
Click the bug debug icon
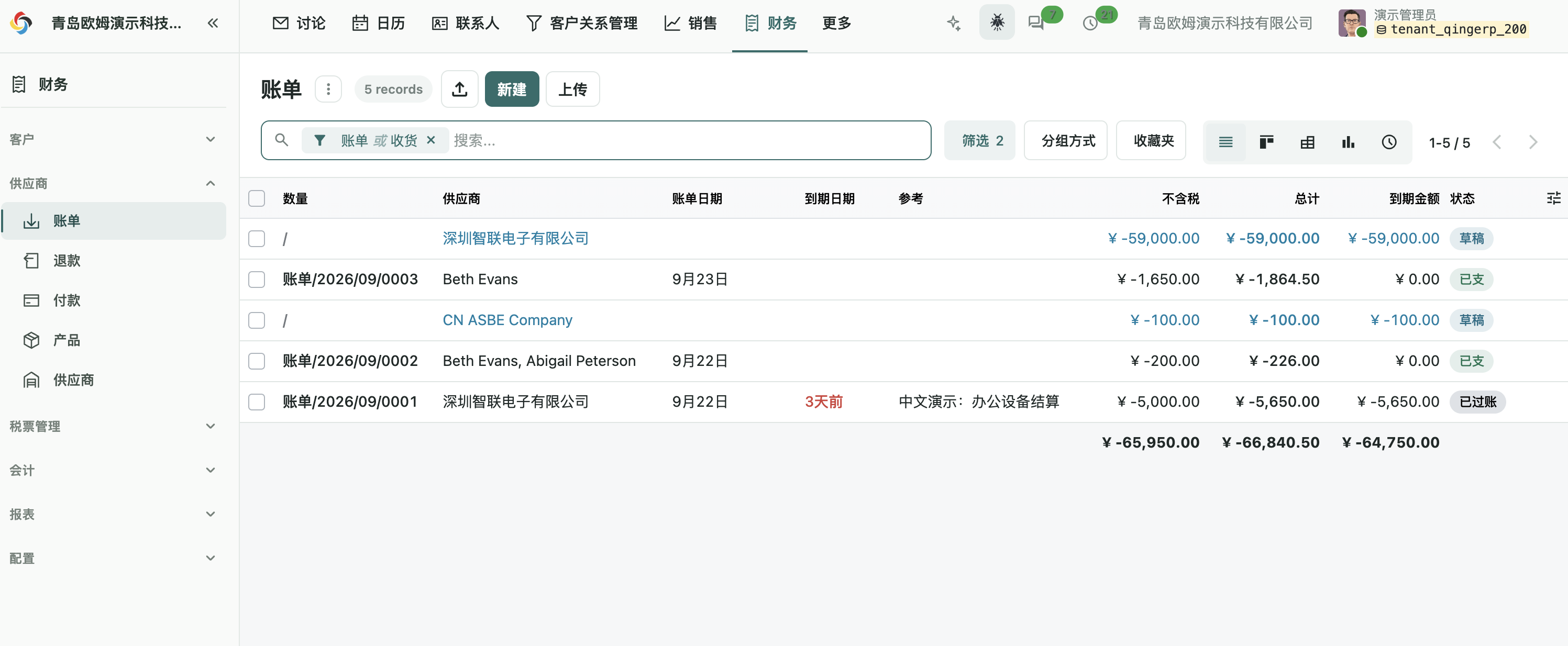[997, 23]
